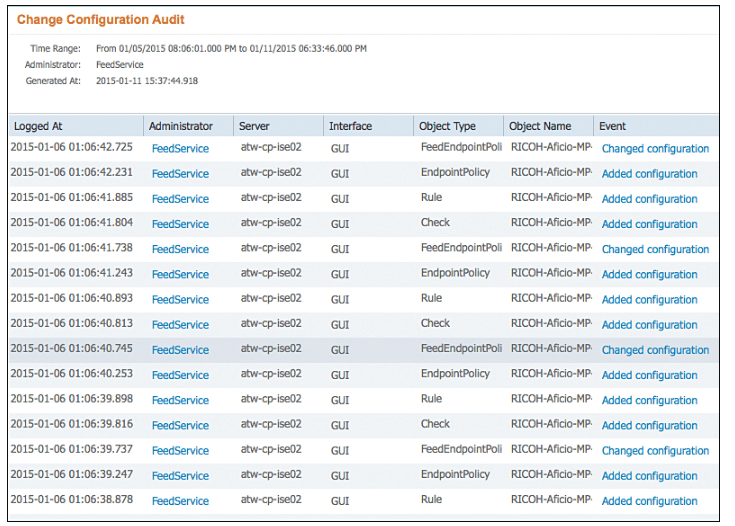Open Added configuration link at 01:06:38.878

click(x=650, y=501)
